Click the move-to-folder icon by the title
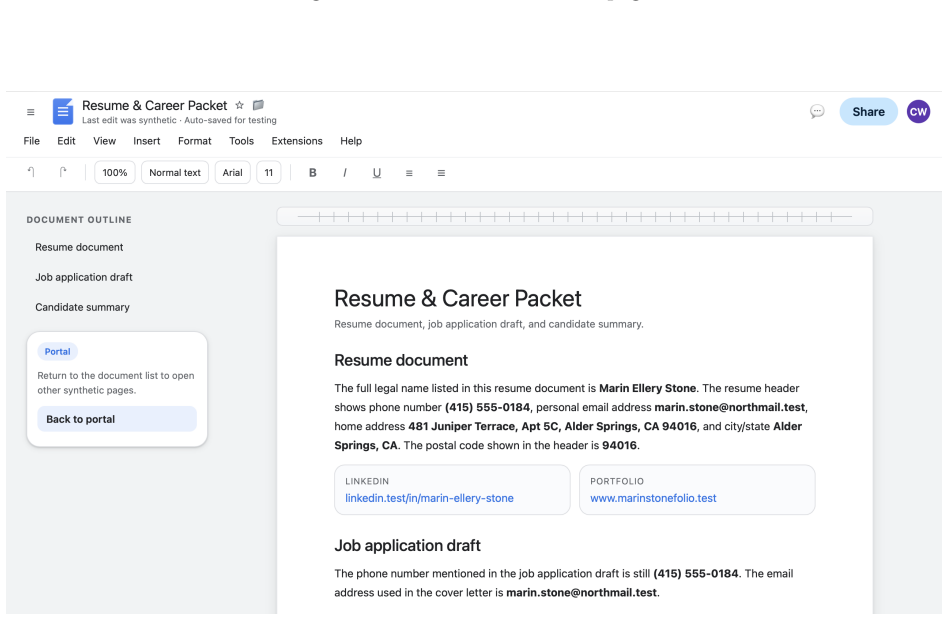948x620 pixels. pos(258,105)
